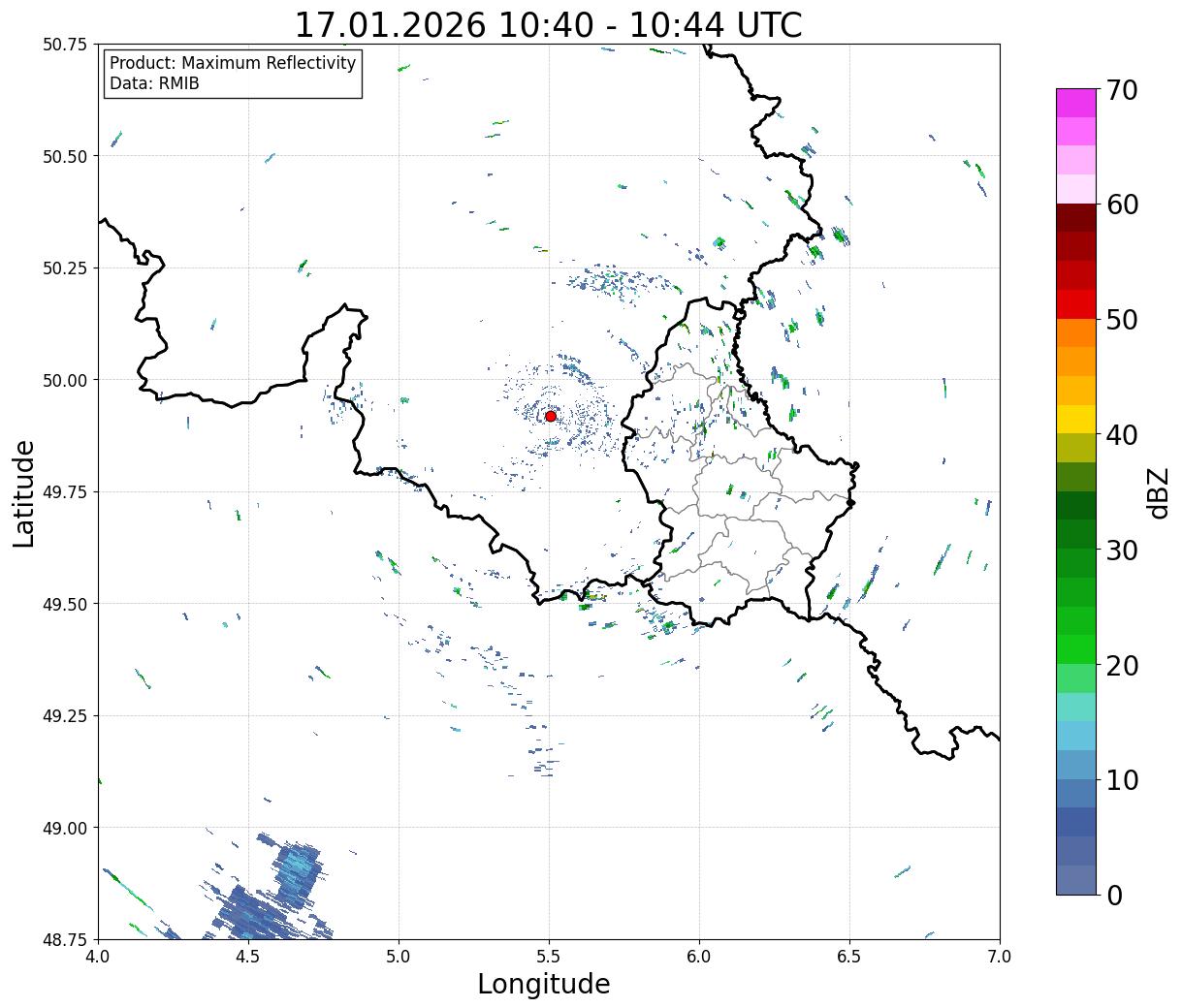Click the 'dBZ' colorbar label

click(x=1158, y=492)
